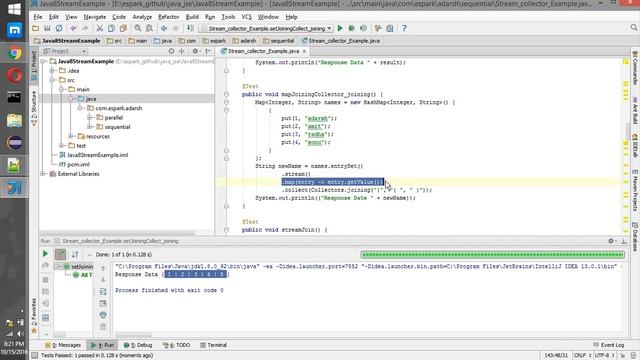This screenshot has width=640, height=360.
Task: Click the Save All toolbar icon
Action: click(47, 28)
